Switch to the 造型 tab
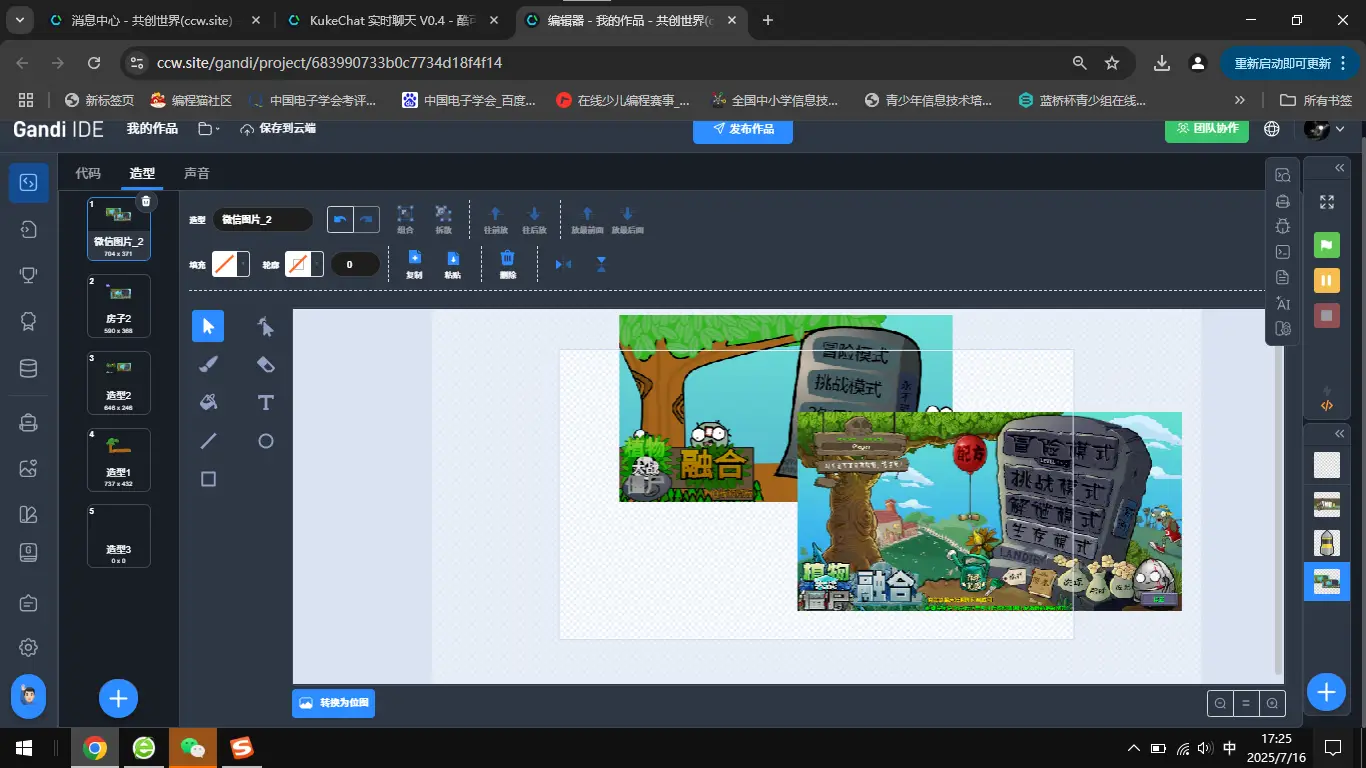 coord(142,173)
